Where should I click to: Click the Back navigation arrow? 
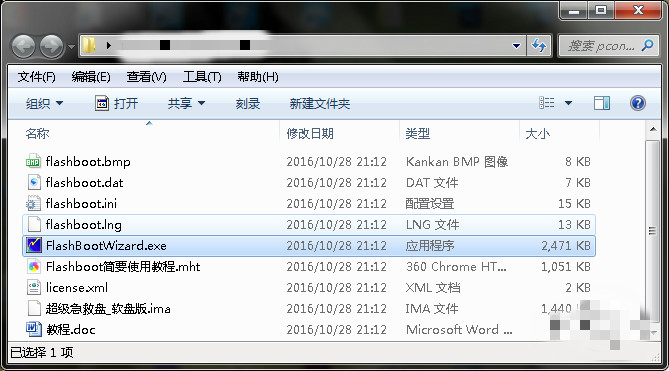pyautogui.click(x=23, y=46)
